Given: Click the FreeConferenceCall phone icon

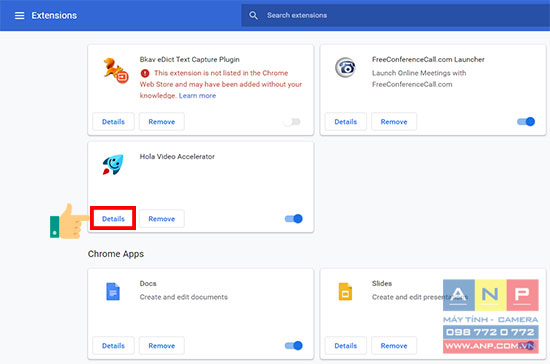Looking at the screenshot, I should [x=345, y=67].
